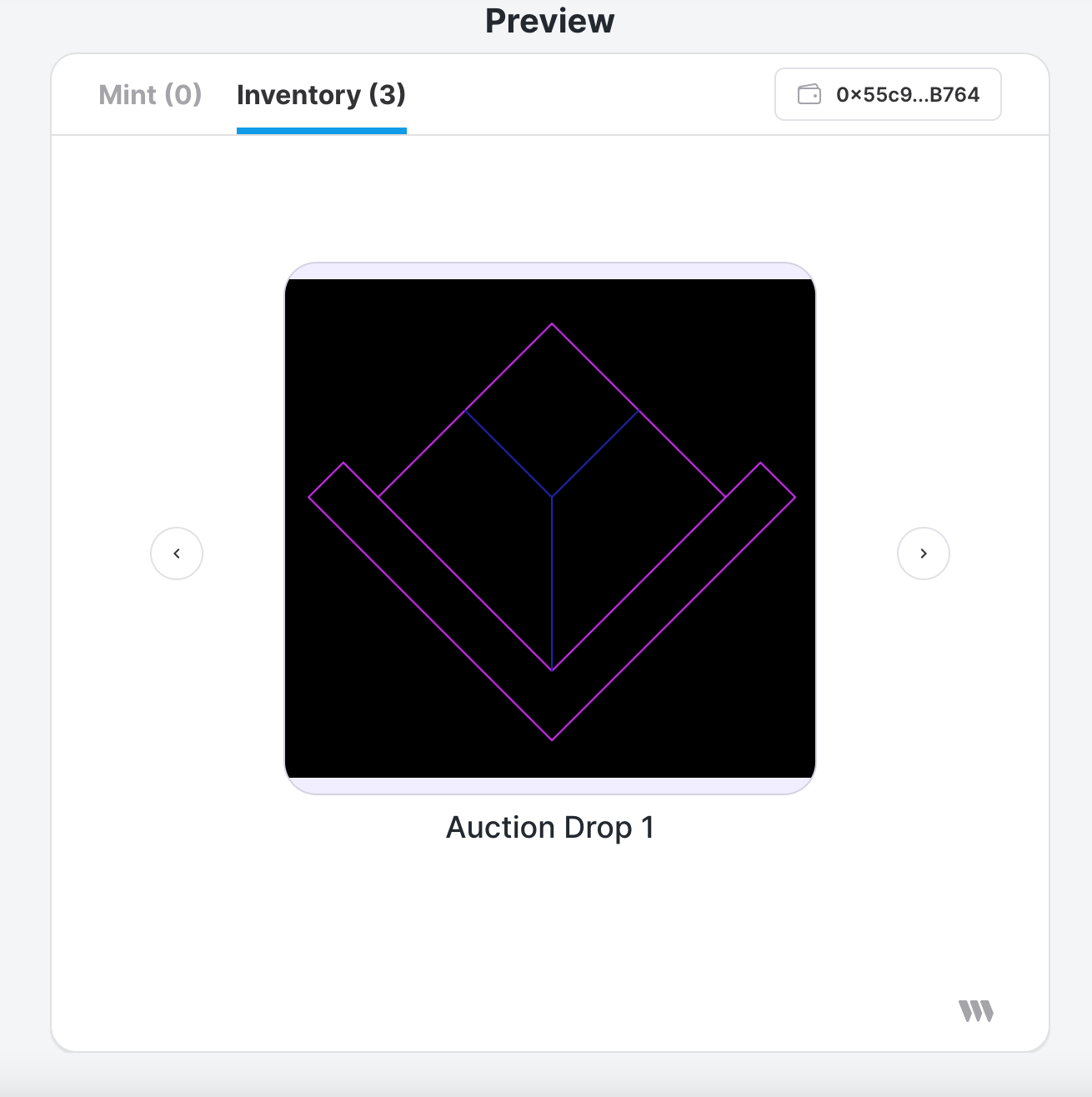The image size is (1092, 1097).
Task: Advance to the next inventory item
Action: pyautogui.click(x=924, y=554)
